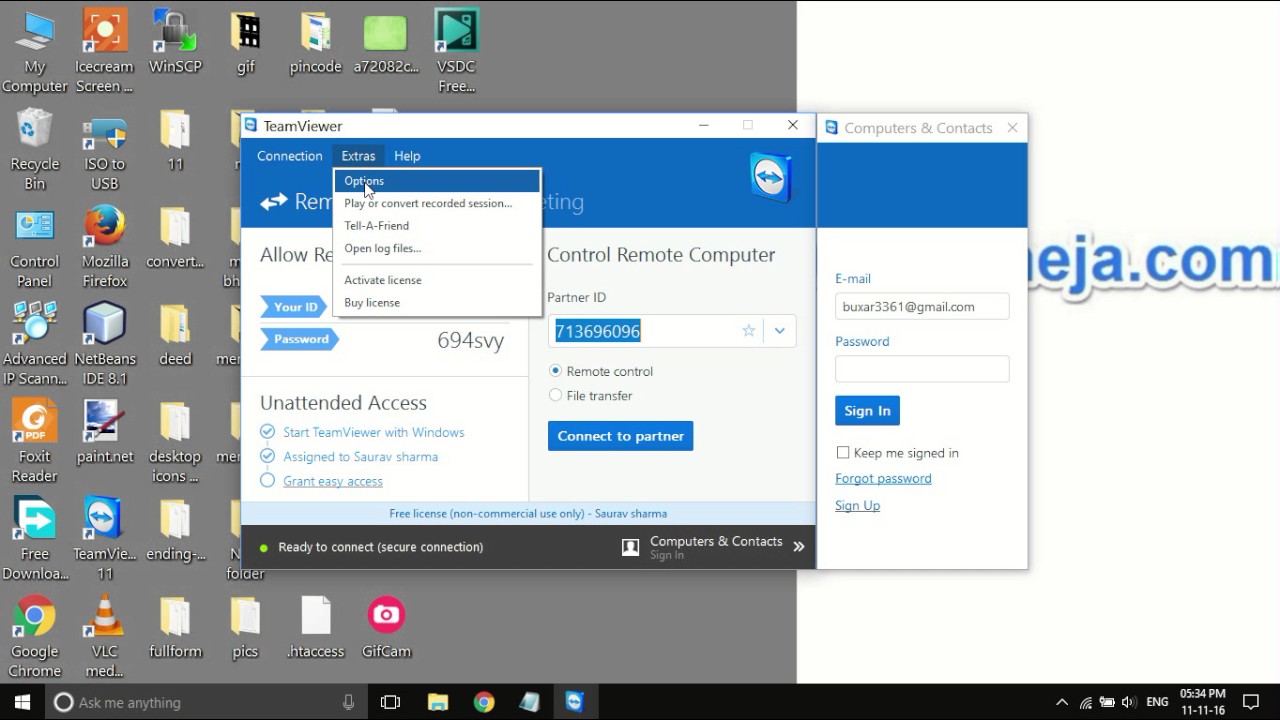Toggle the Grant easy access circle

click(267, 480)
